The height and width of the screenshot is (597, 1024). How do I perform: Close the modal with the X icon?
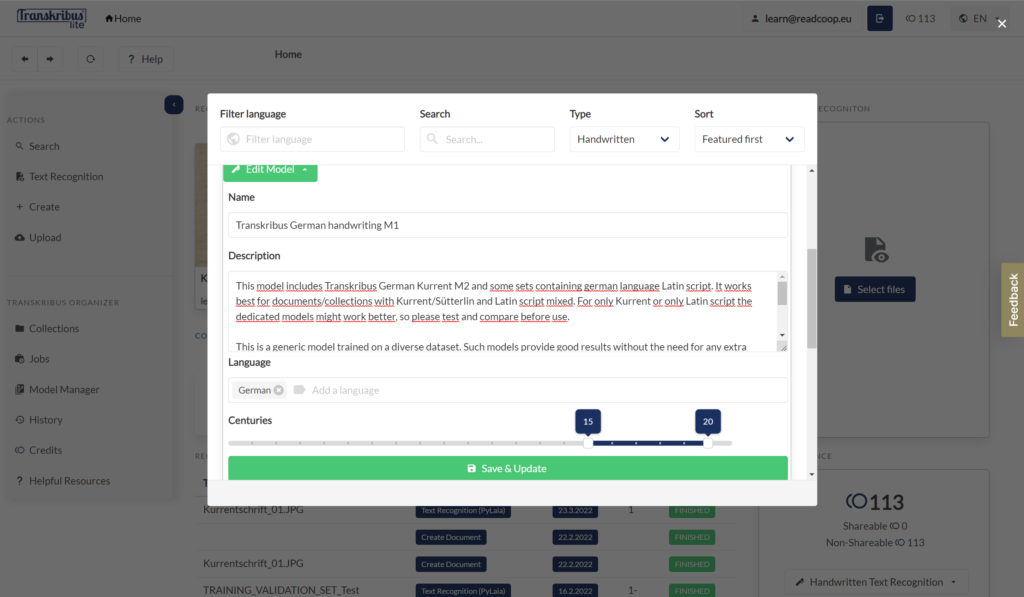pos(1002,24)
